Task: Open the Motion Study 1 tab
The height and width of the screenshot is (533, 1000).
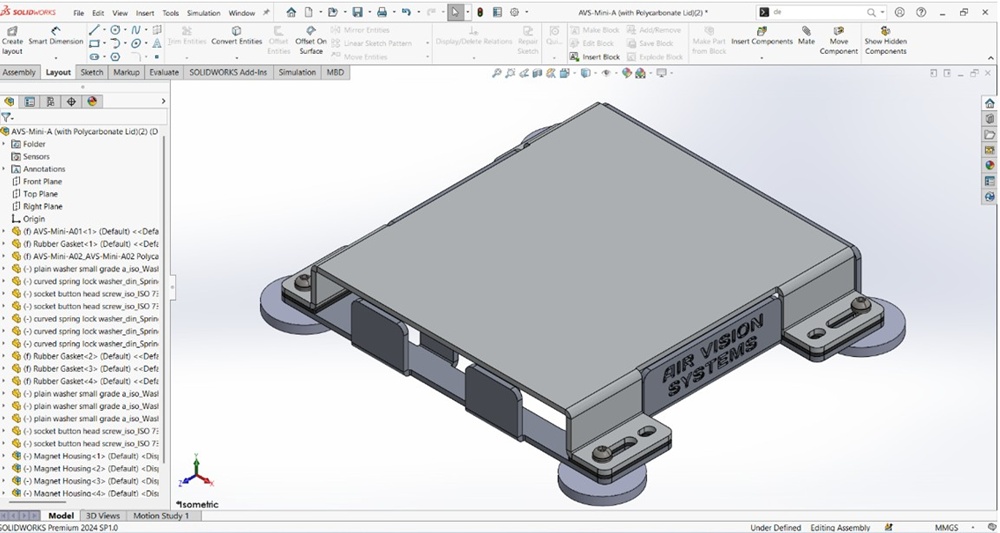Action: click(159, 515)
